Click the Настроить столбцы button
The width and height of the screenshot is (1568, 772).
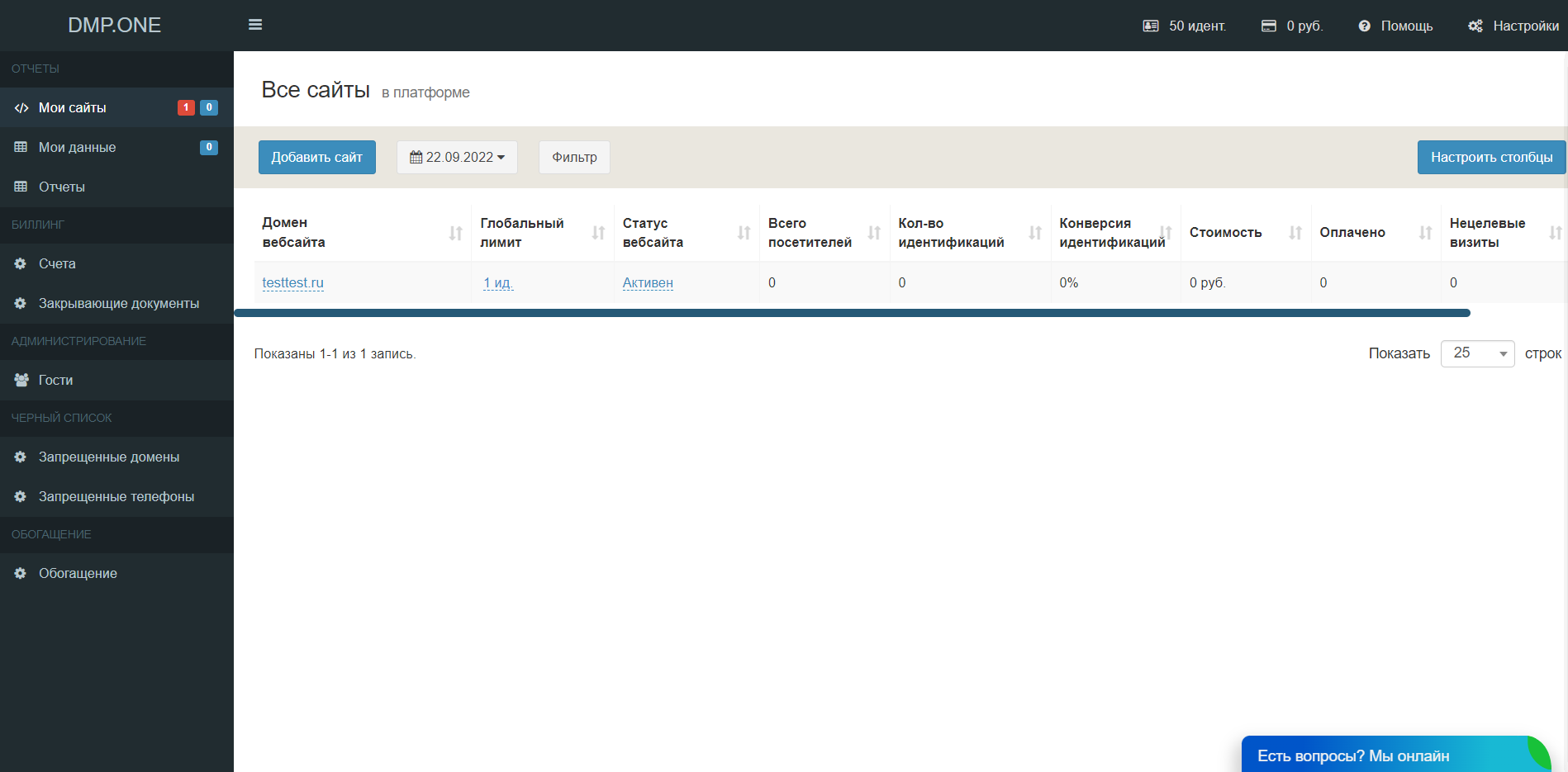[x=1491, y=157]
